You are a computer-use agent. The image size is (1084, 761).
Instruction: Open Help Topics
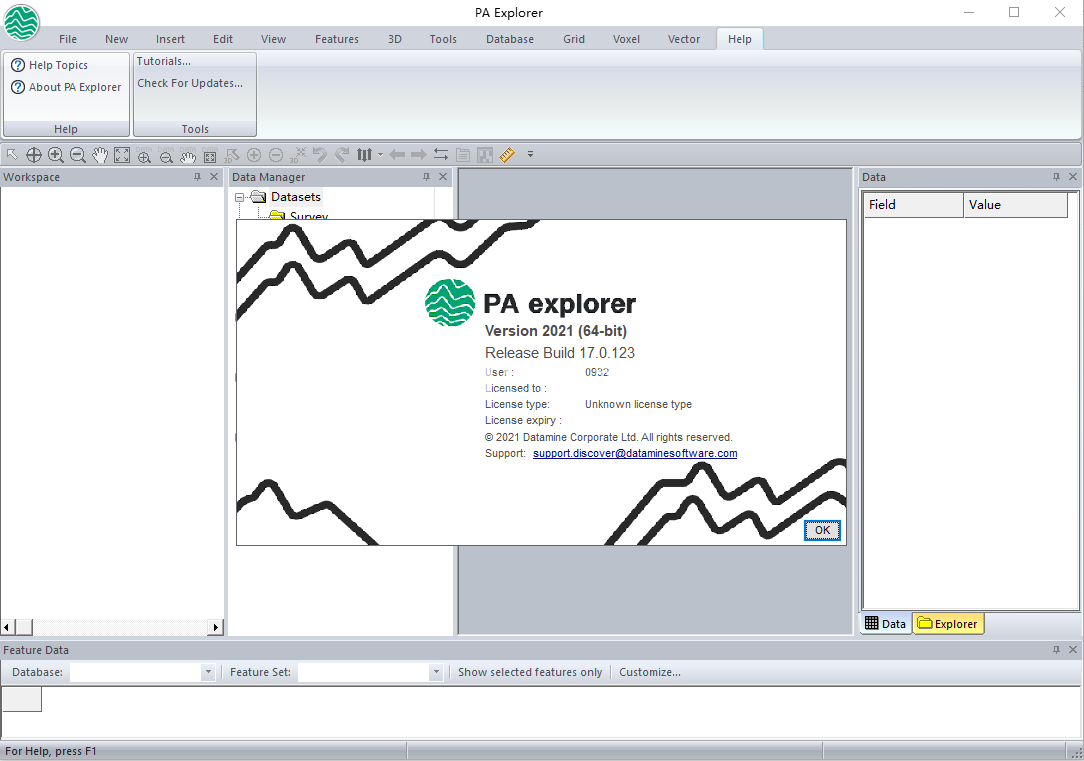click(50, 65)
